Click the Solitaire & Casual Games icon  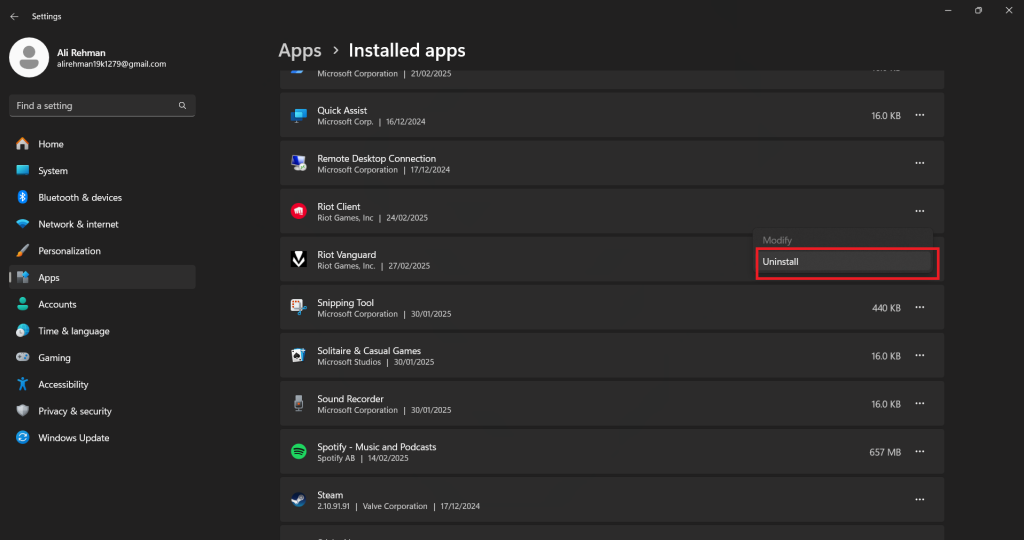[x=298, y=355]
